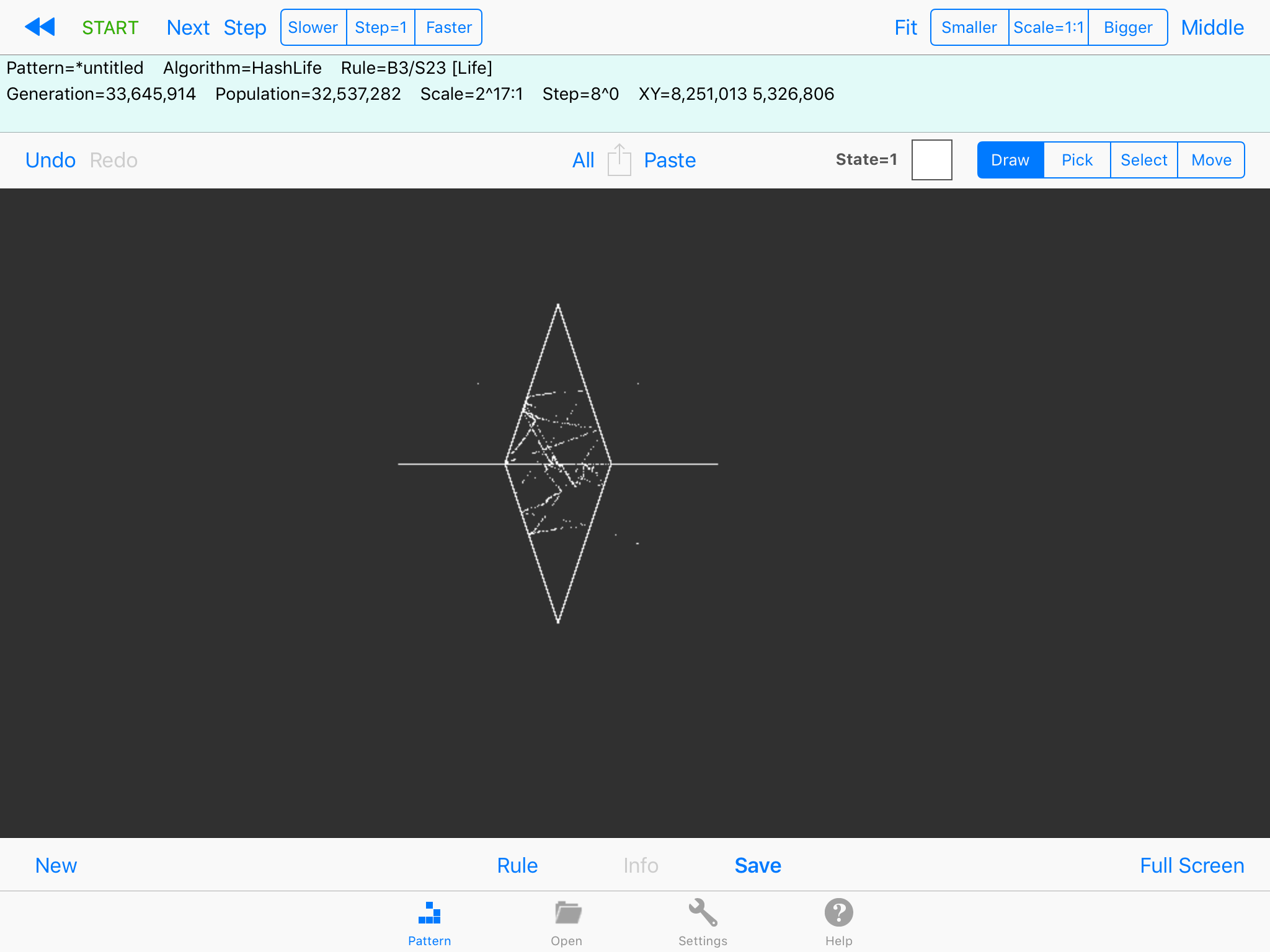
Task: Switch to Pick mode
Action: pyautogui.click(x=1077, y=160)
